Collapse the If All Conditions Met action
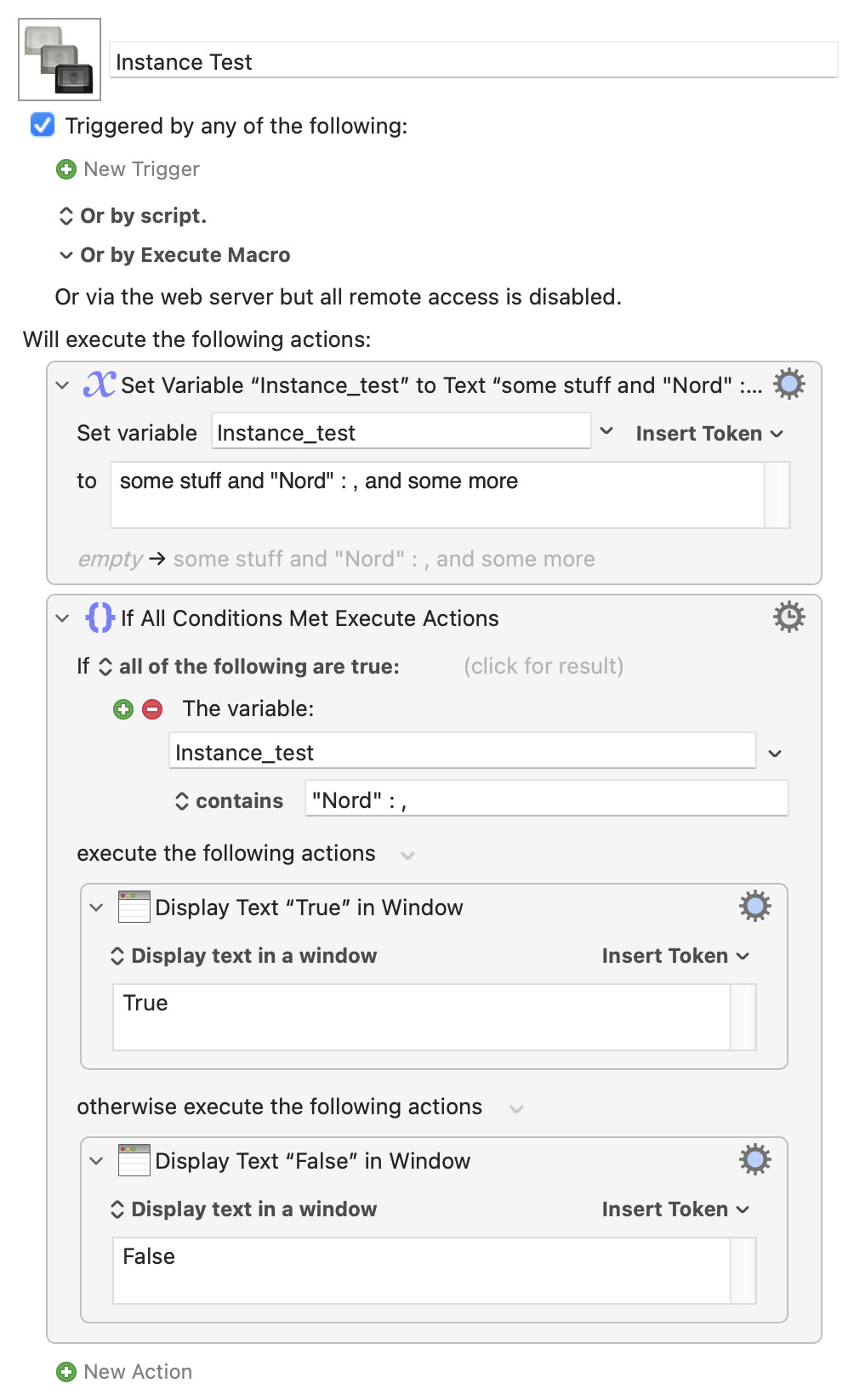Image resolution: width=854 pixels, height=1400 pixels. click(62, 618)
